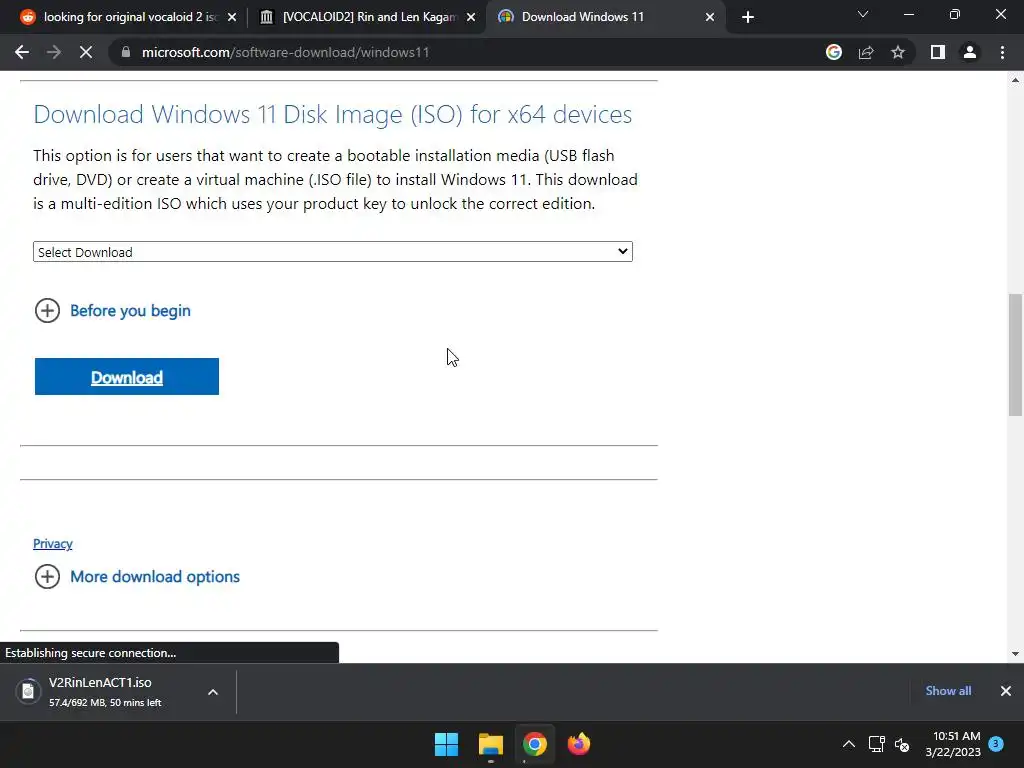Bookmark this tab with the star
Image resolution: width=1024 pixels, height=768 pixels.
click(898, 52)
